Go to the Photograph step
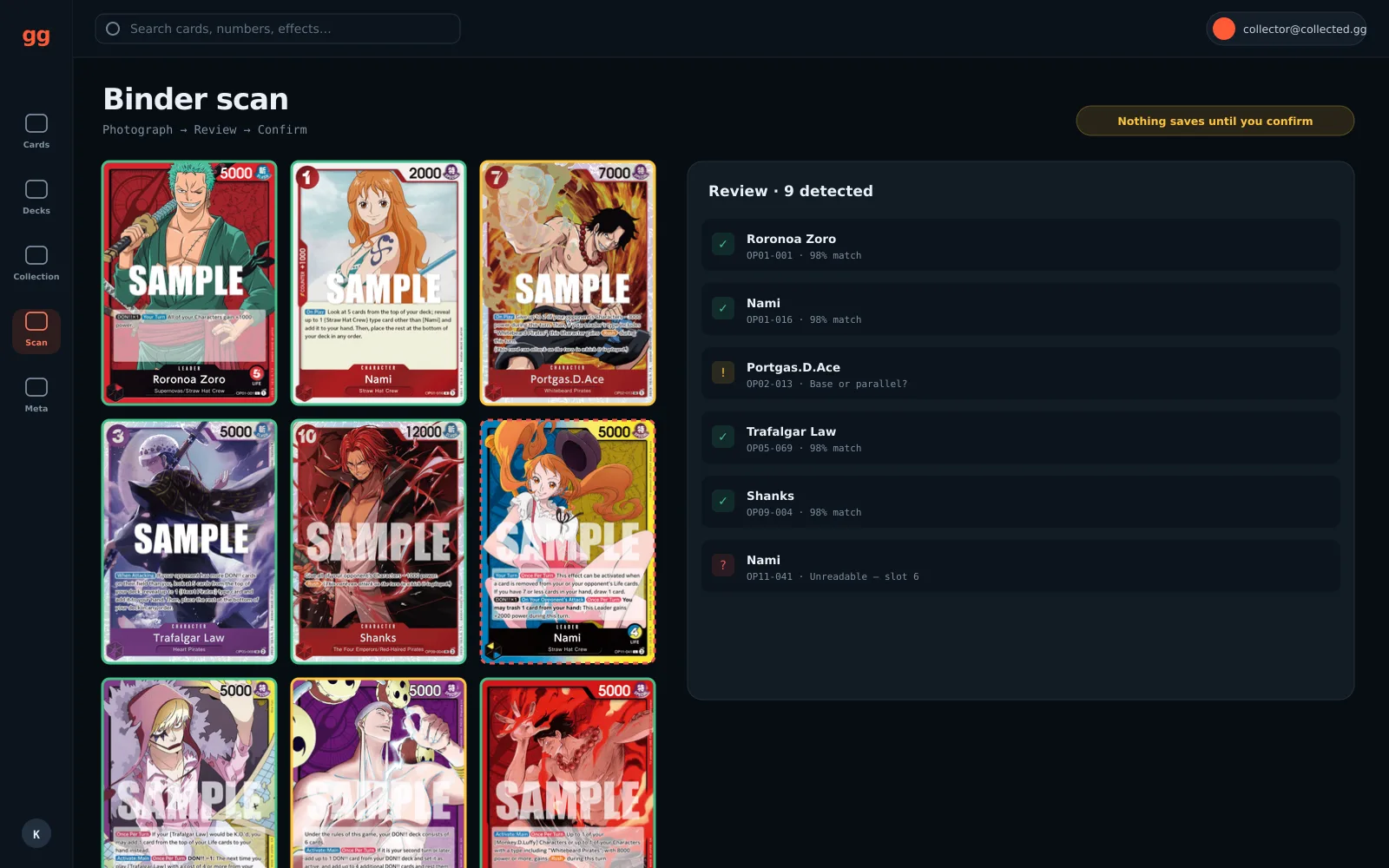Viewport: 1389px width, 868px height. click(x=137, y=129)
